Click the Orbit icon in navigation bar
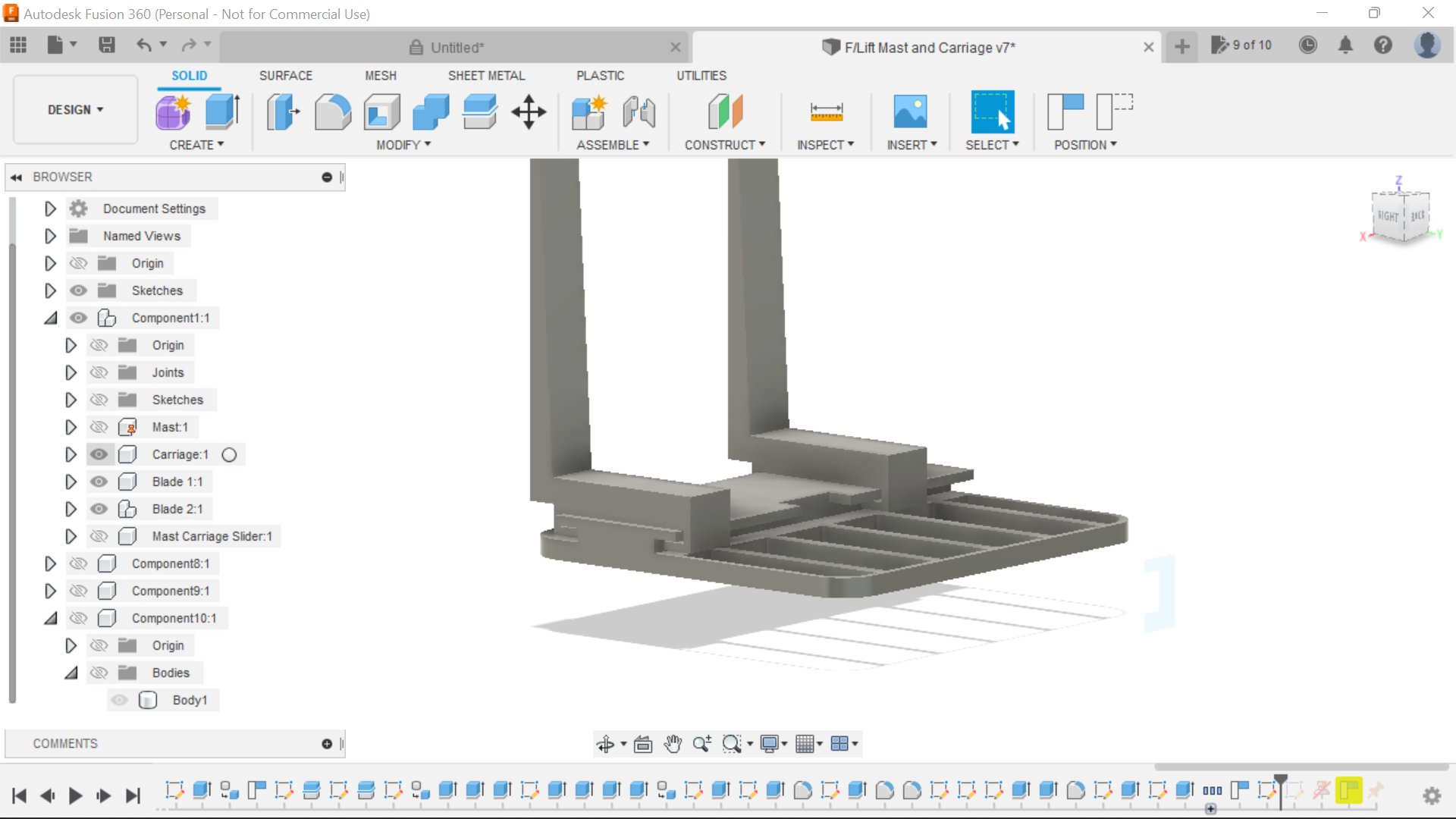Screen dimensions: 1456x819 point(607,744)
